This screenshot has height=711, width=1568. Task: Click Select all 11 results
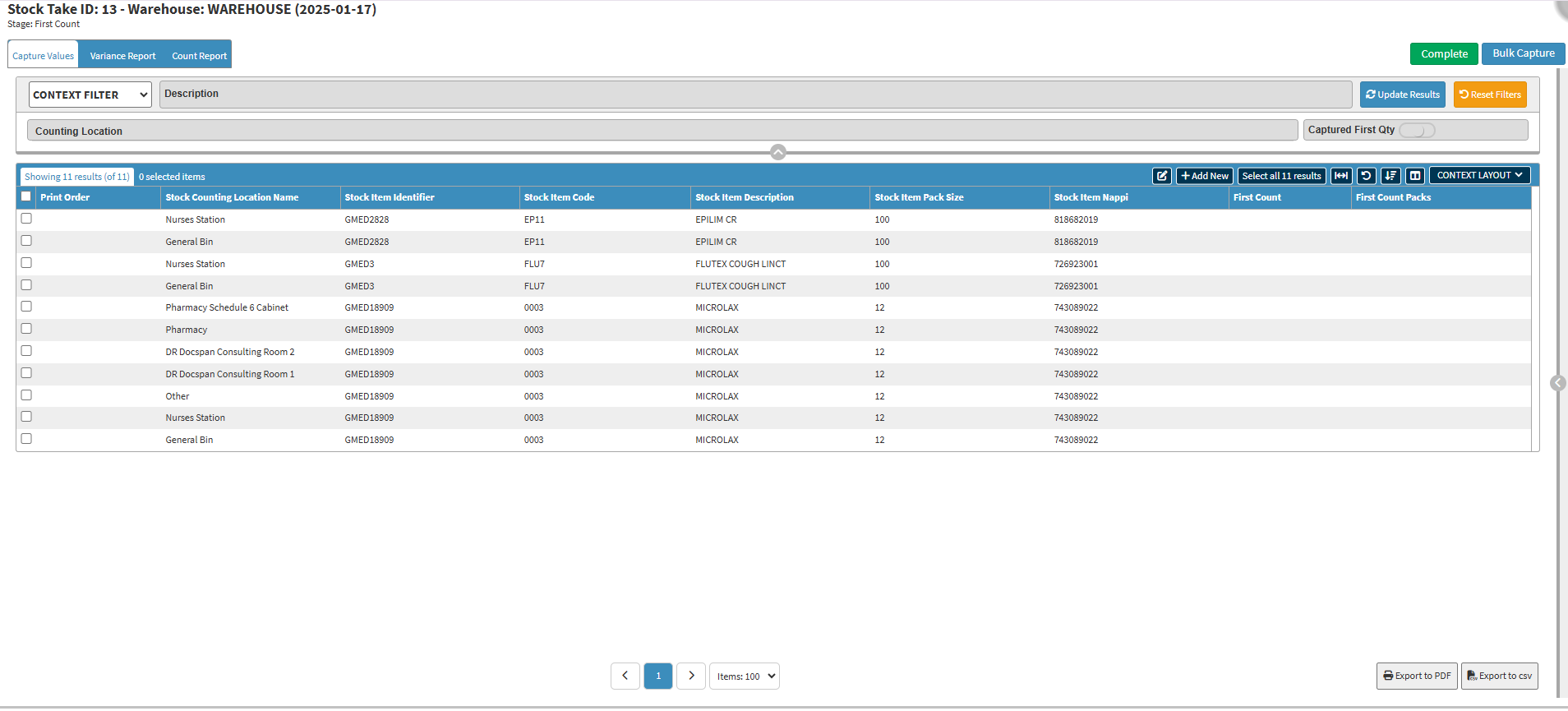click(1281, 176)
